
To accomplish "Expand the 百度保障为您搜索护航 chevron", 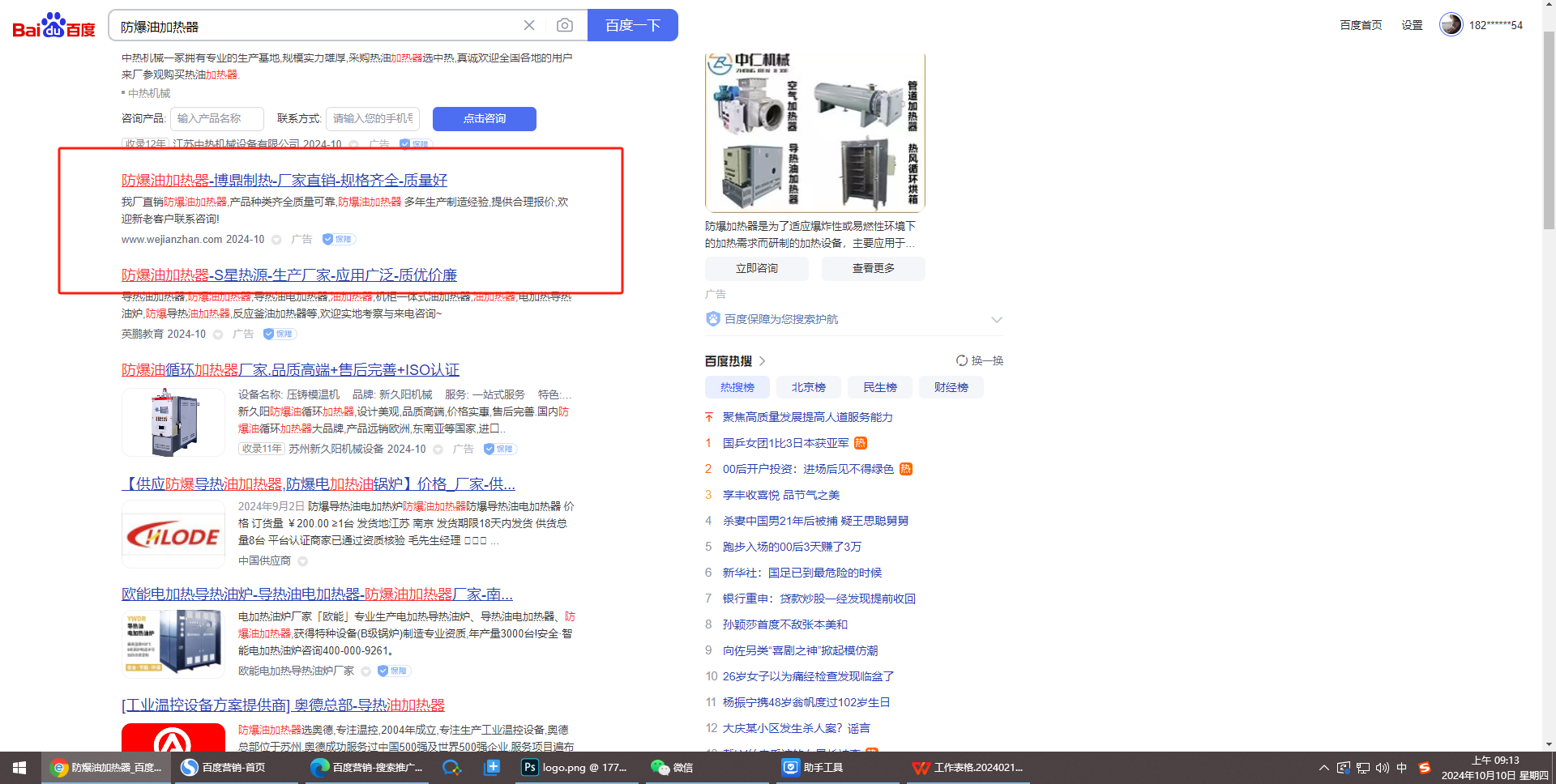I will click(997, 319).
